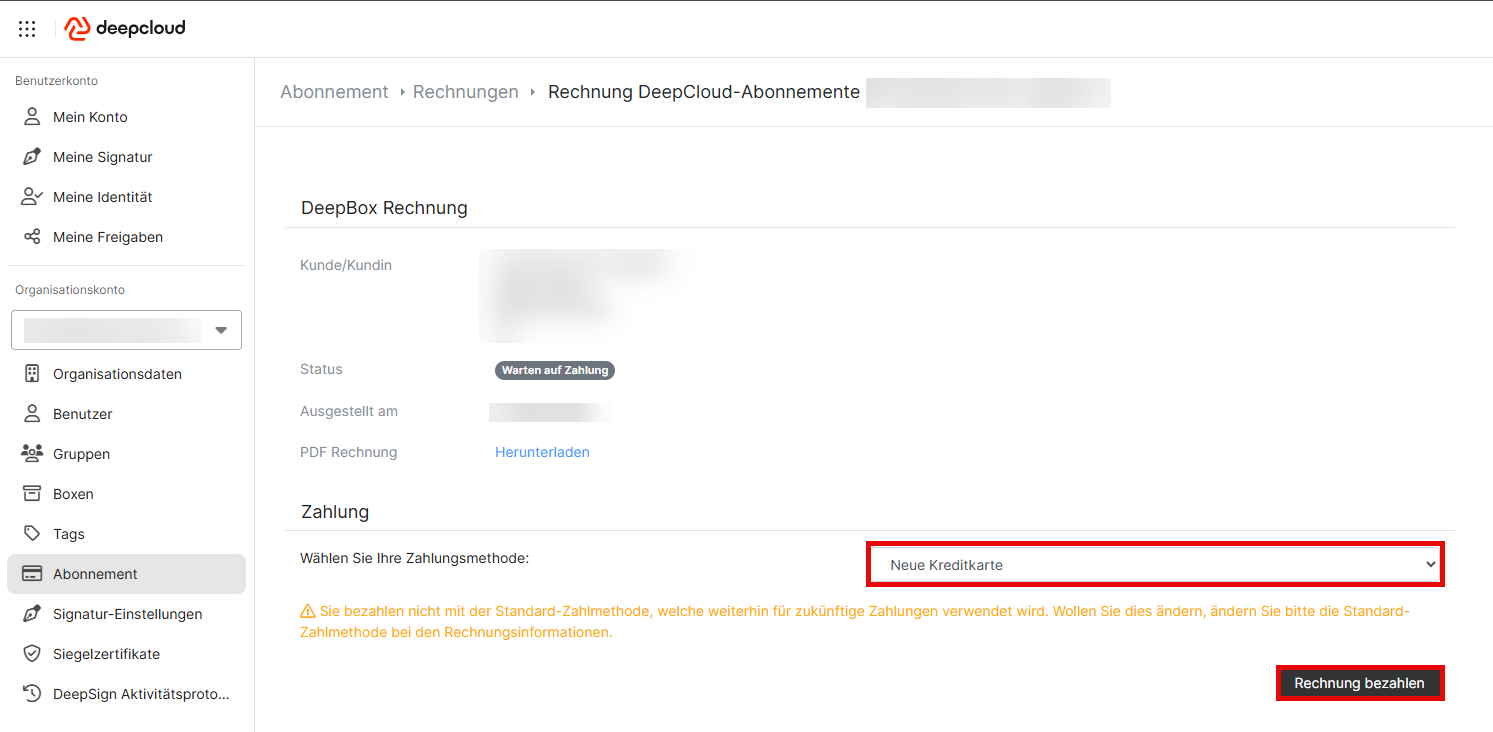Screen dimensions: 1493x732
Task: Click the shield icon beside Siegelzertifikate
Action: tap(32, 654)
